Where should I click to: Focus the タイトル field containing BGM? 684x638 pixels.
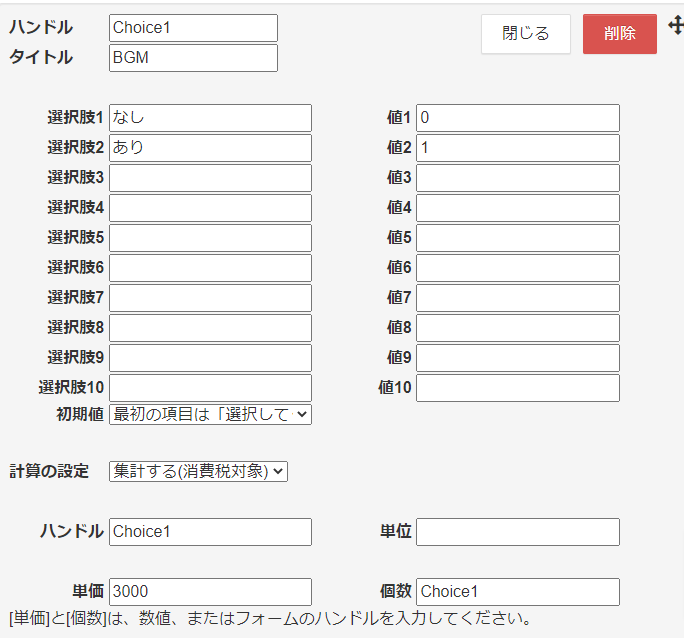coord(193,58)
